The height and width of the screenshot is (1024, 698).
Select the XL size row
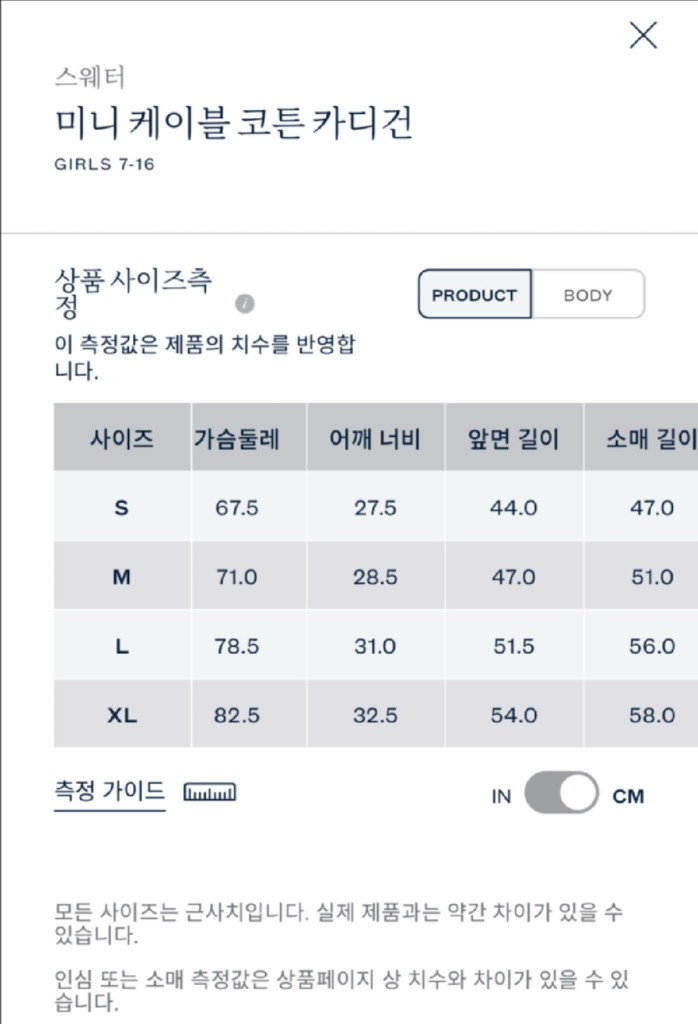pyautogui.click(x=120, y=715)
